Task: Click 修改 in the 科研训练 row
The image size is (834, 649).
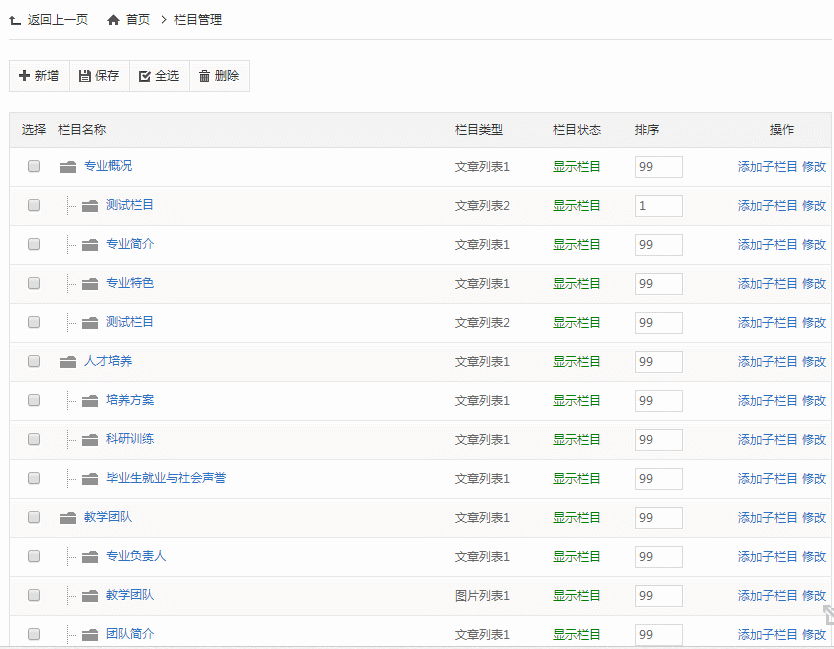Action: (814, 440)
